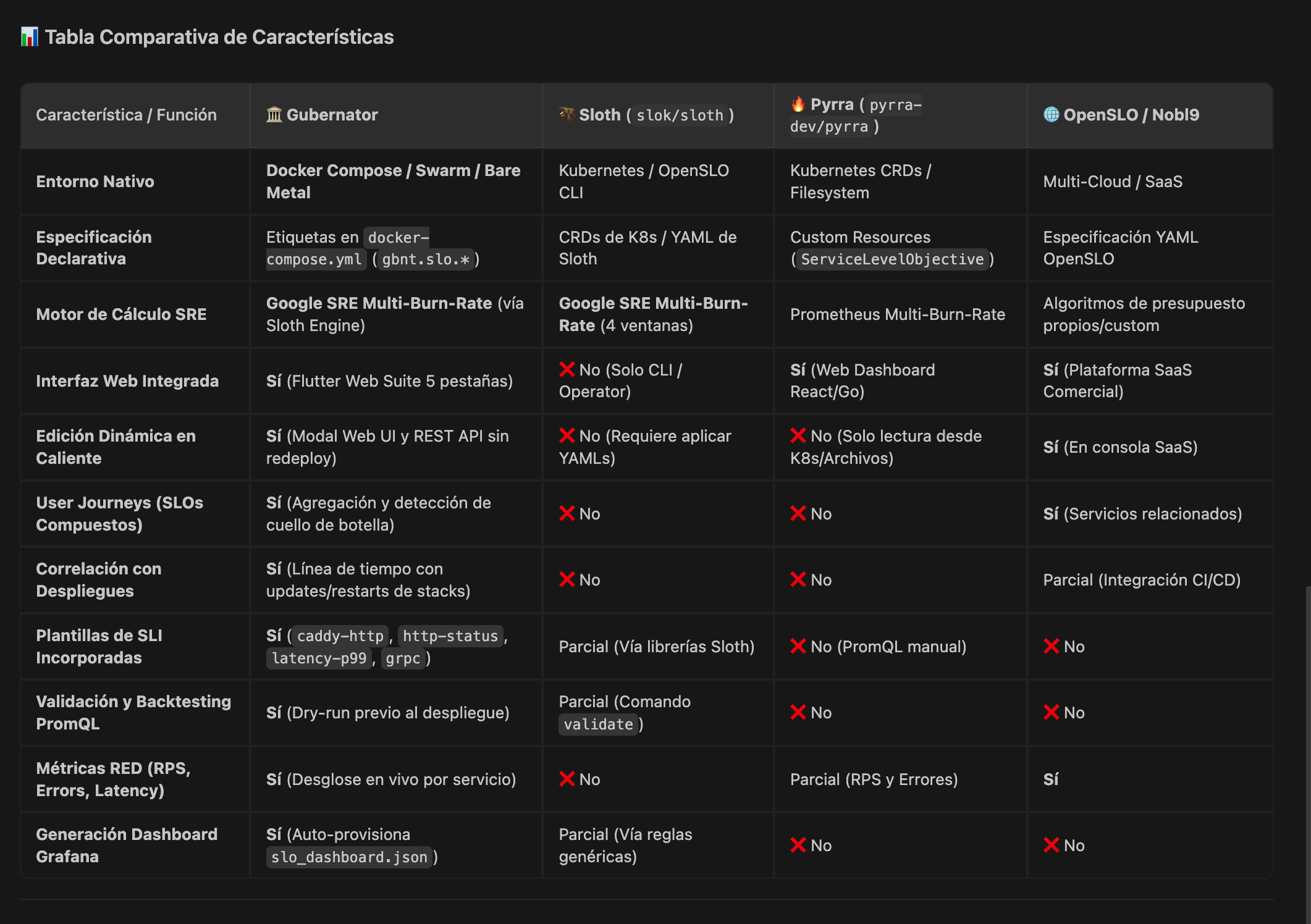Image resolution: width=1311 pixels, height=924 pixels.
Task: Click the "slo_dashboard.json" code snippet
Action: point(350,857)
